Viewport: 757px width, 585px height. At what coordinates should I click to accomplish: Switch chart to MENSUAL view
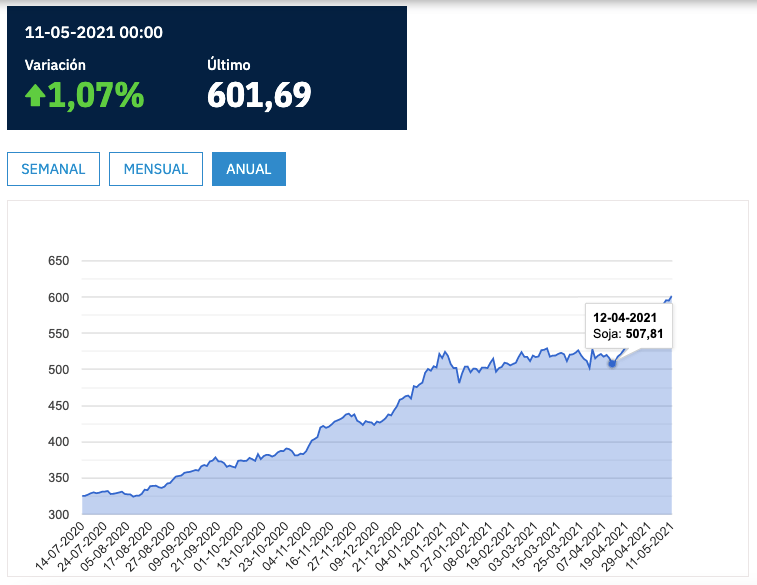pyautogui.click(x=155, y=169)
